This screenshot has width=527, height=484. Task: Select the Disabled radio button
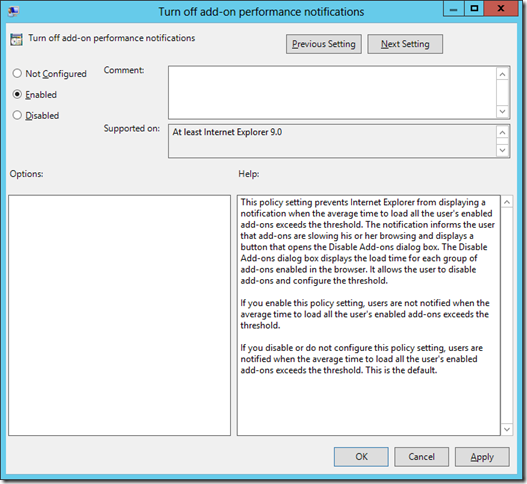[x=17, y=115]
